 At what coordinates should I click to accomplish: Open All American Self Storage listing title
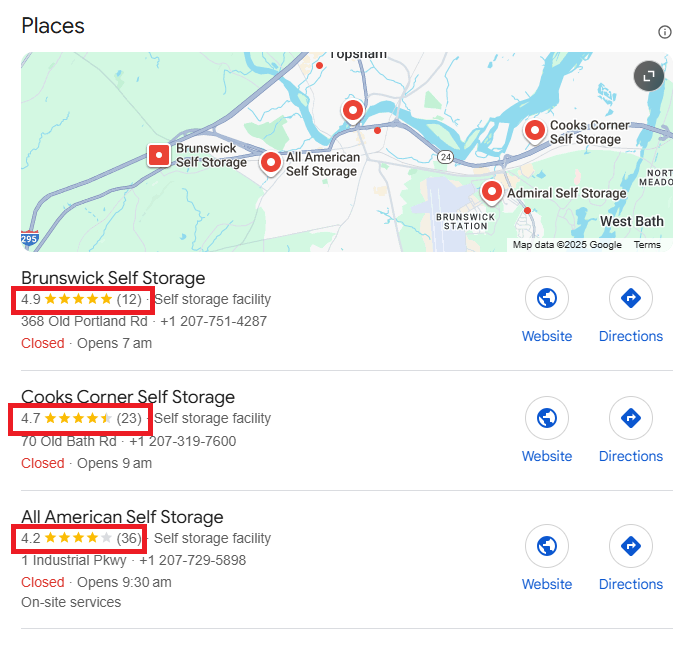pos(122,517)
